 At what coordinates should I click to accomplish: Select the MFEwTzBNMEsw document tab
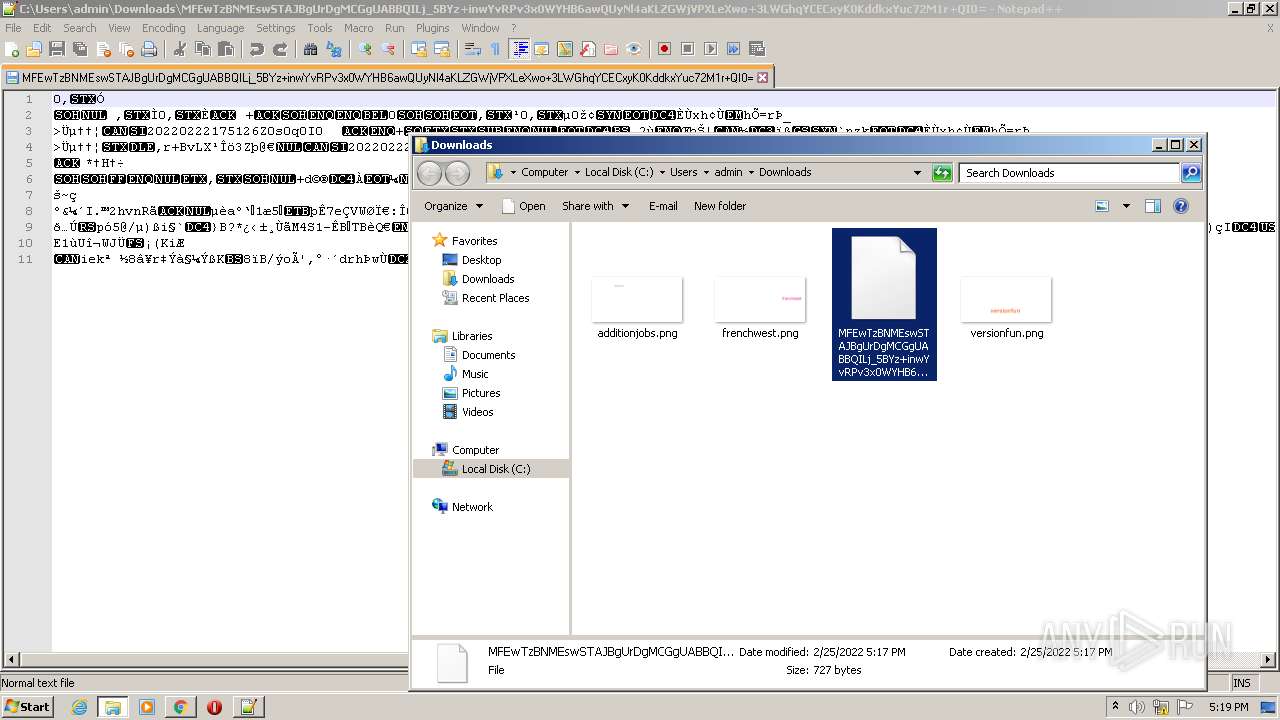click(x=386, y=77)
